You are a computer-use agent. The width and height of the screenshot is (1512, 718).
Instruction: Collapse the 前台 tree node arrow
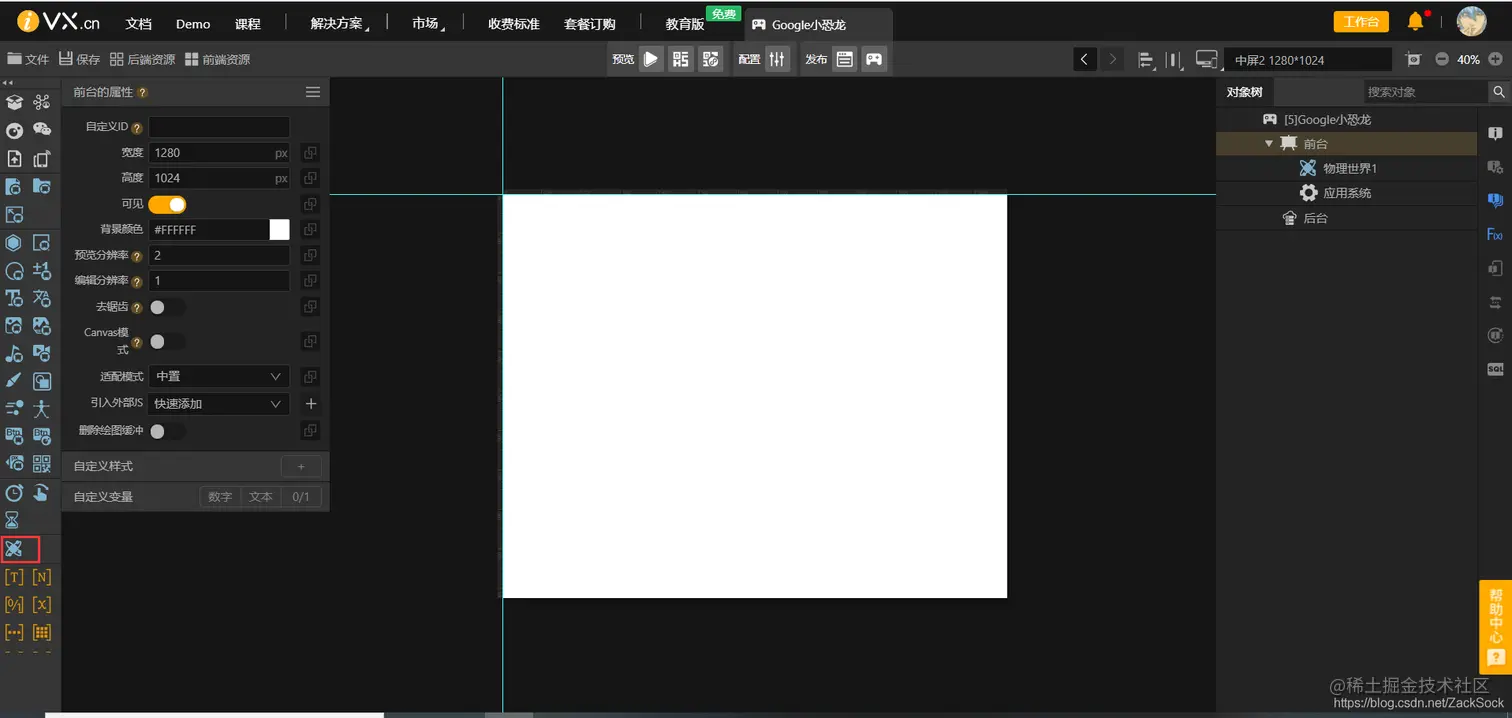point(1269,144)
